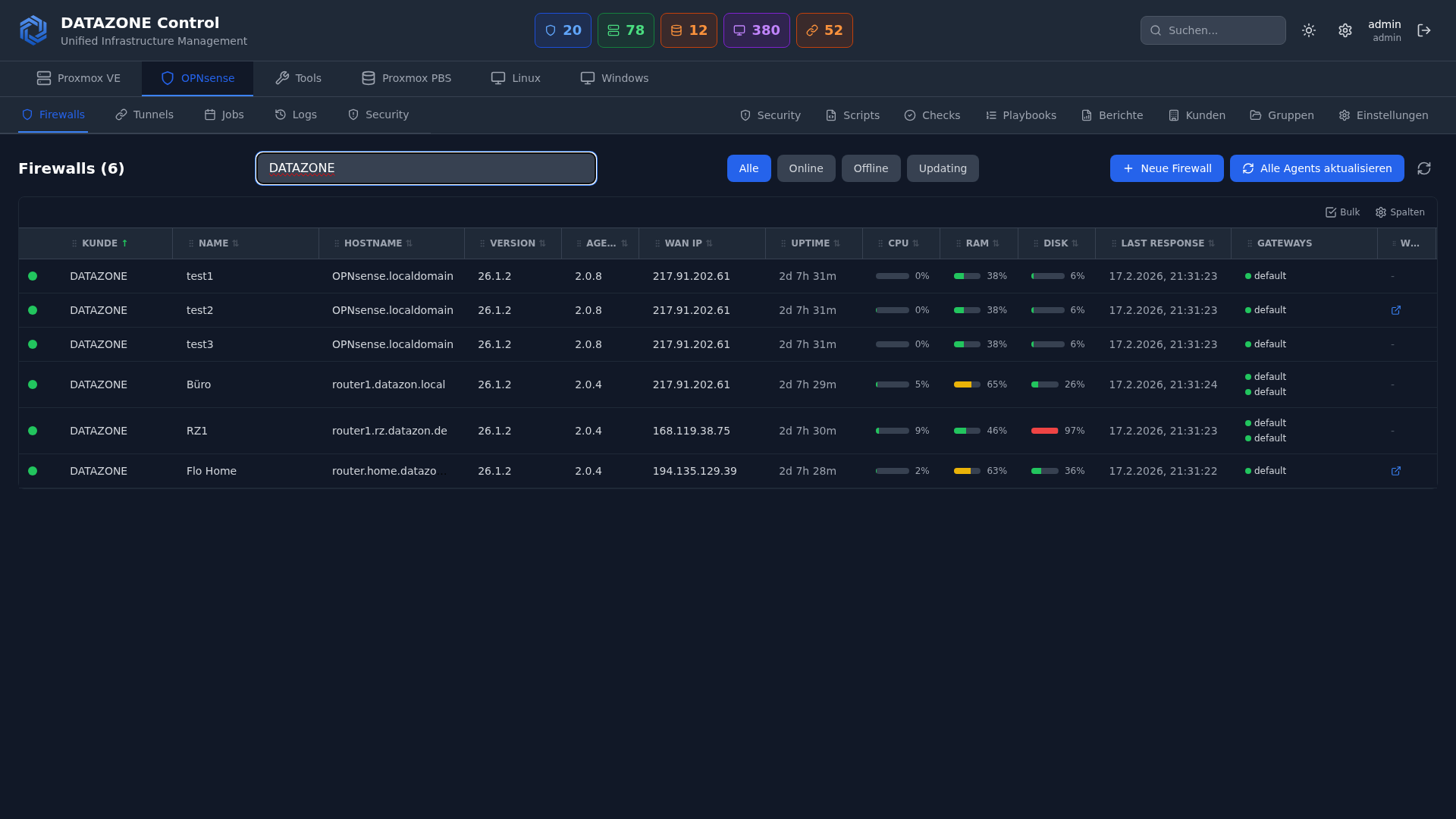Select the Online status filter
This screenshot has height=819, width=1456.
pyautogui.click(x=806, y=168)
